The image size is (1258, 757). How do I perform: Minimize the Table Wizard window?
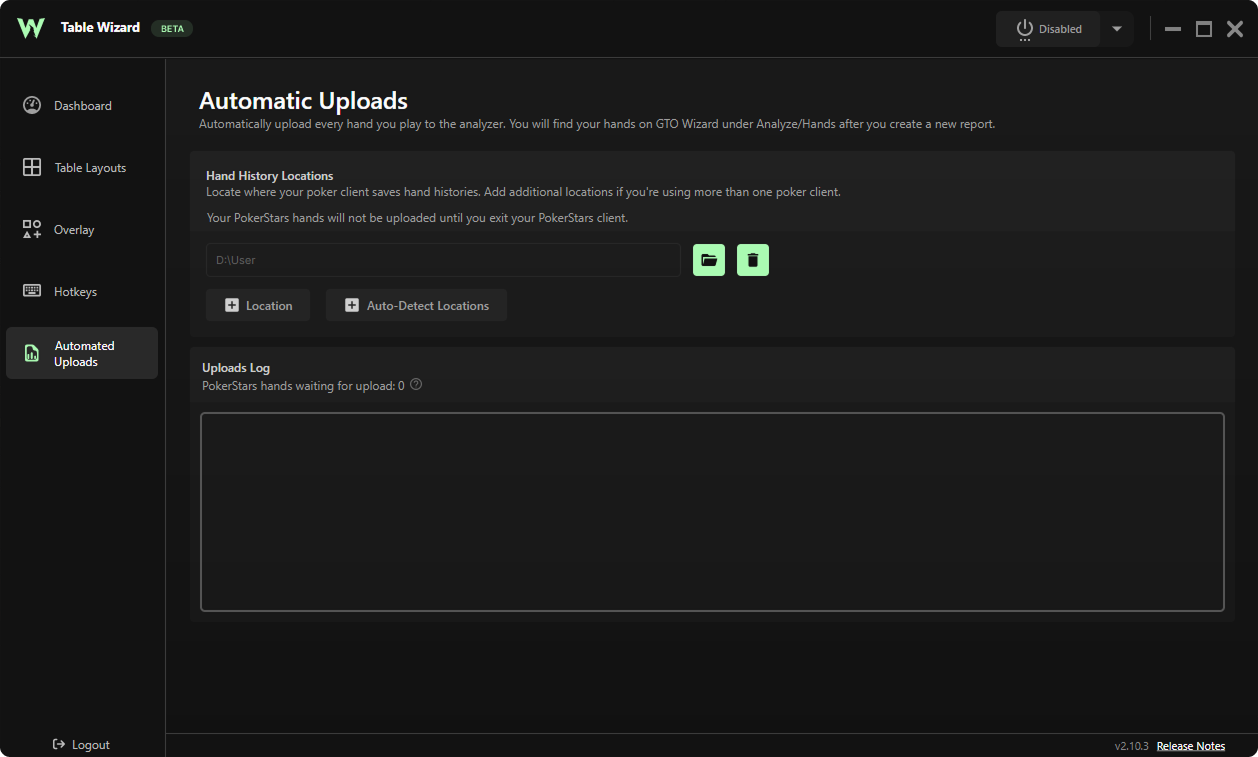point(1173,29)
